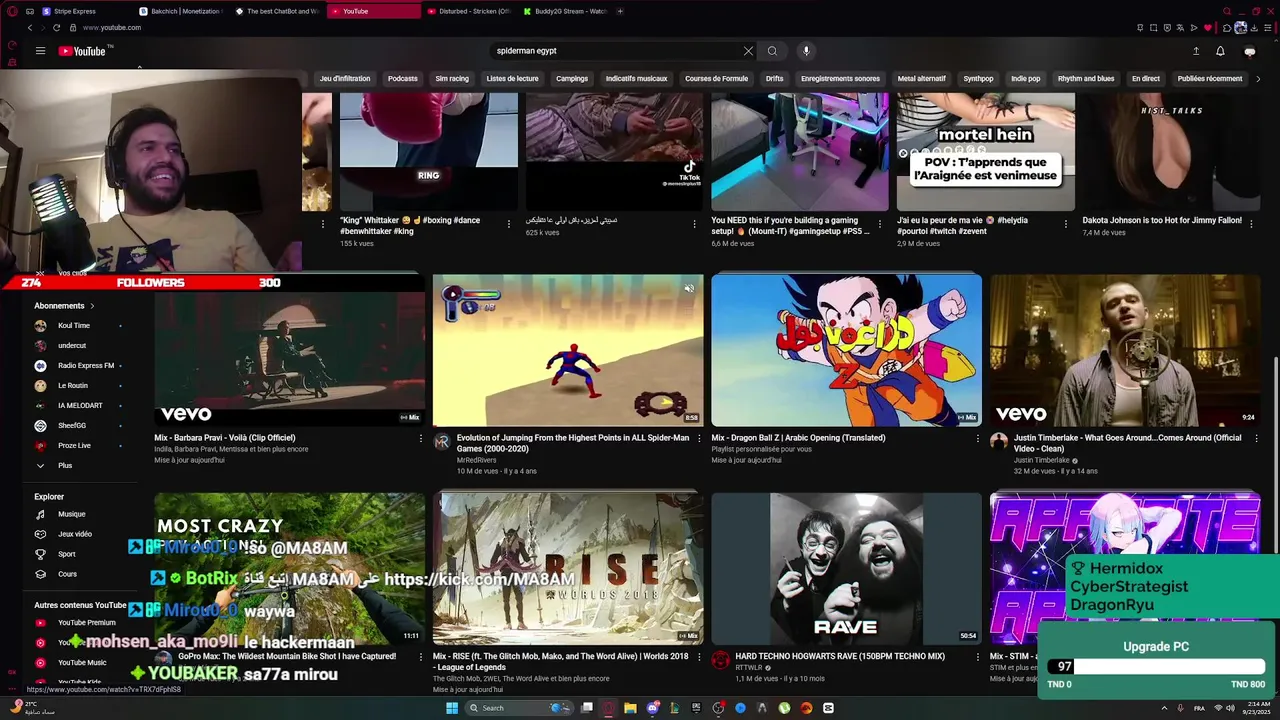Open Evolution of Jumping Spider-Man title link
The height and width of the screenshot is (720, 1280).
573,443
